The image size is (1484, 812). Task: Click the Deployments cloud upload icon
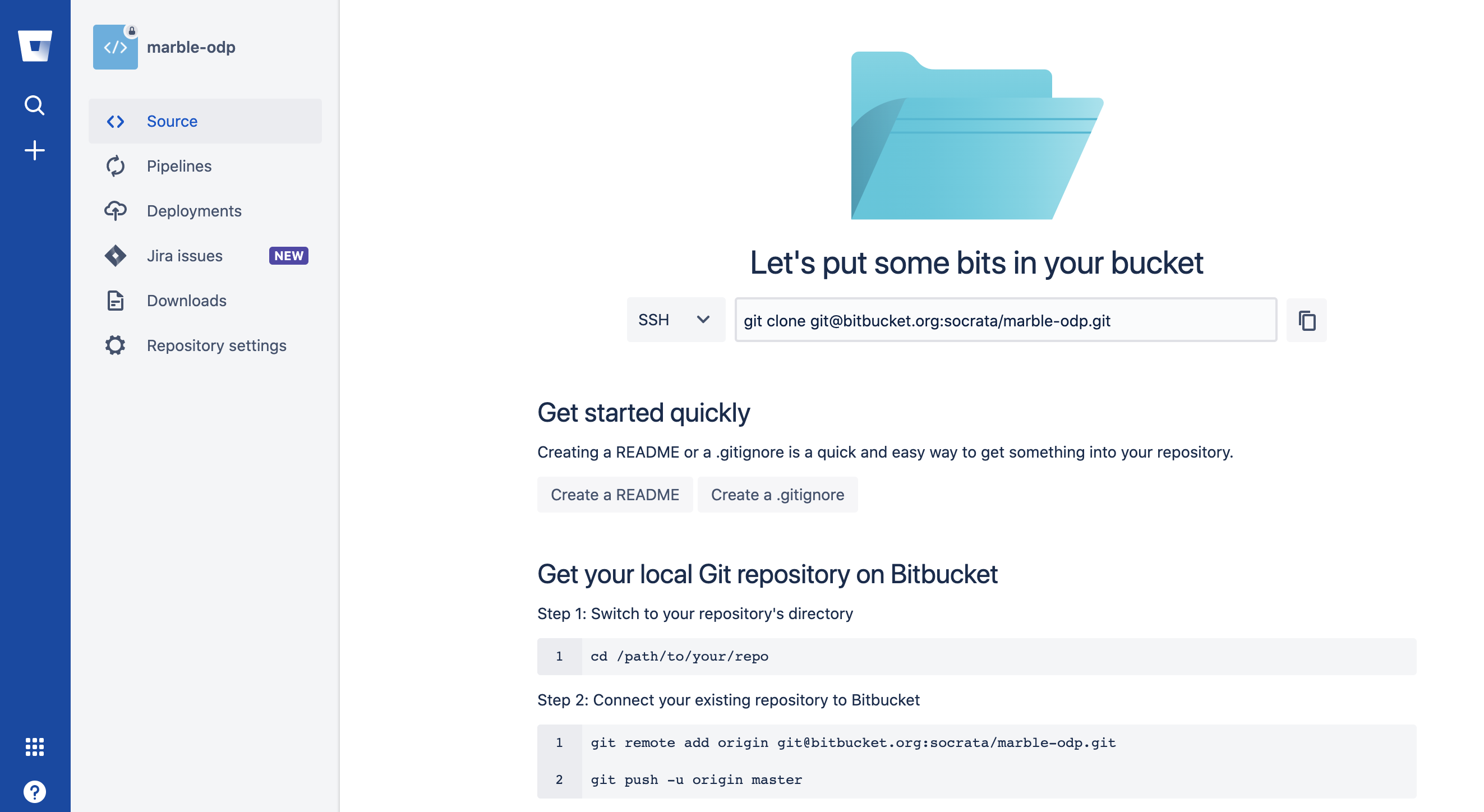[x=115, y=211]
